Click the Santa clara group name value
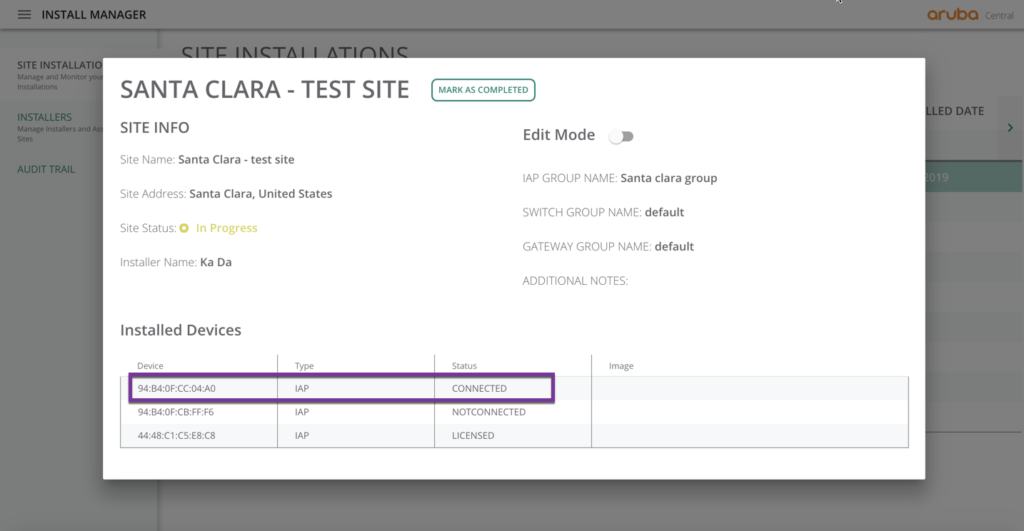This screenshot has height=531, width=1024. tap(668, 178)
